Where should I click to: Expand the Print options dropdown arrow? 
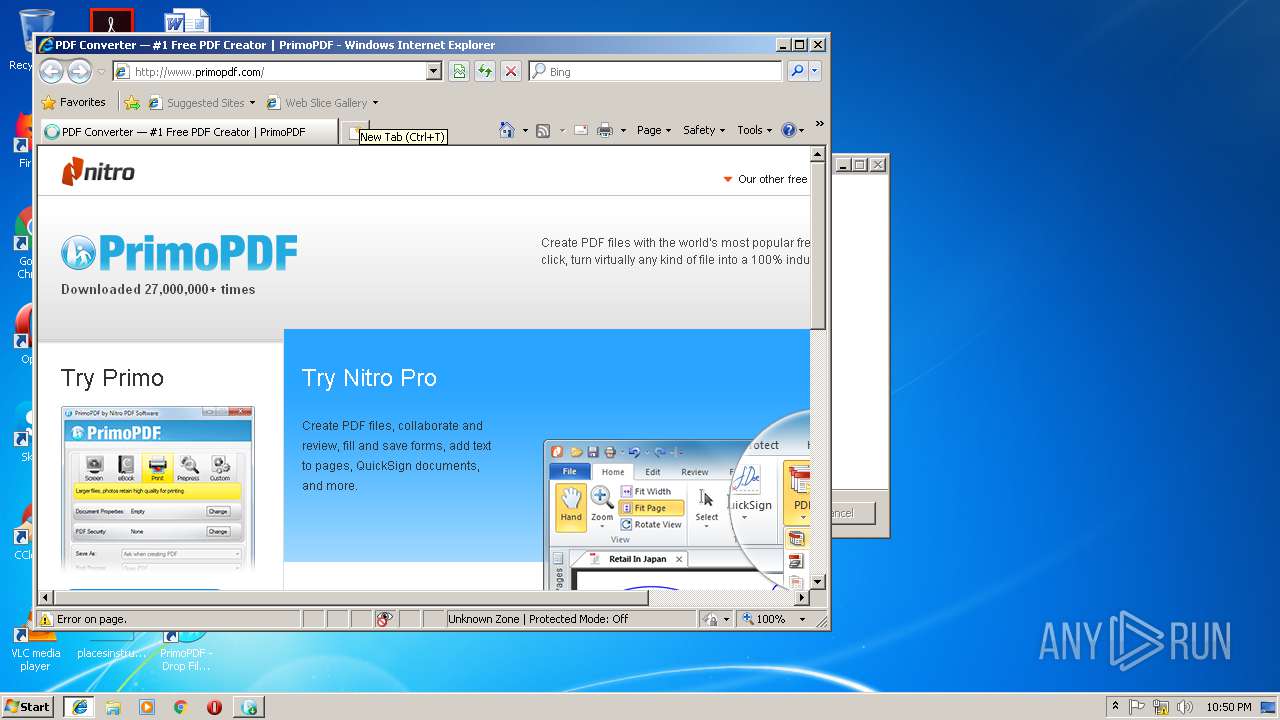(x=623, y=130)
